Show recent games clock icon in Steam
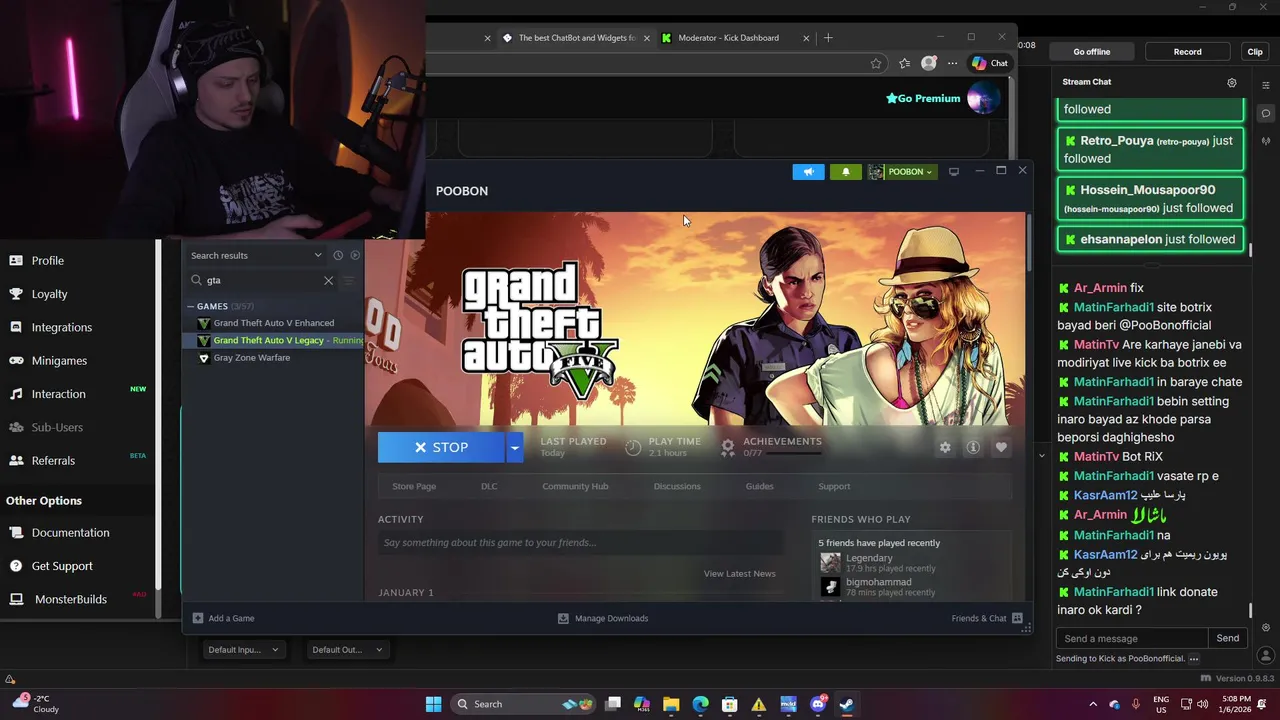The image size is (1280, 720). pyautogui.click(x=338, y=255)
